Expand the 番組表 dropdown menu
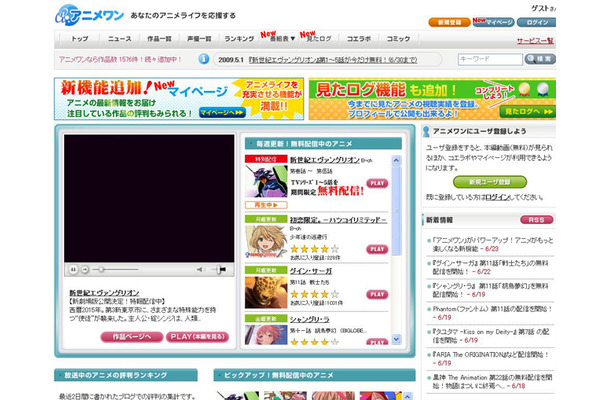This screenshot has height=400, width=610. click(x=282, y=39)
